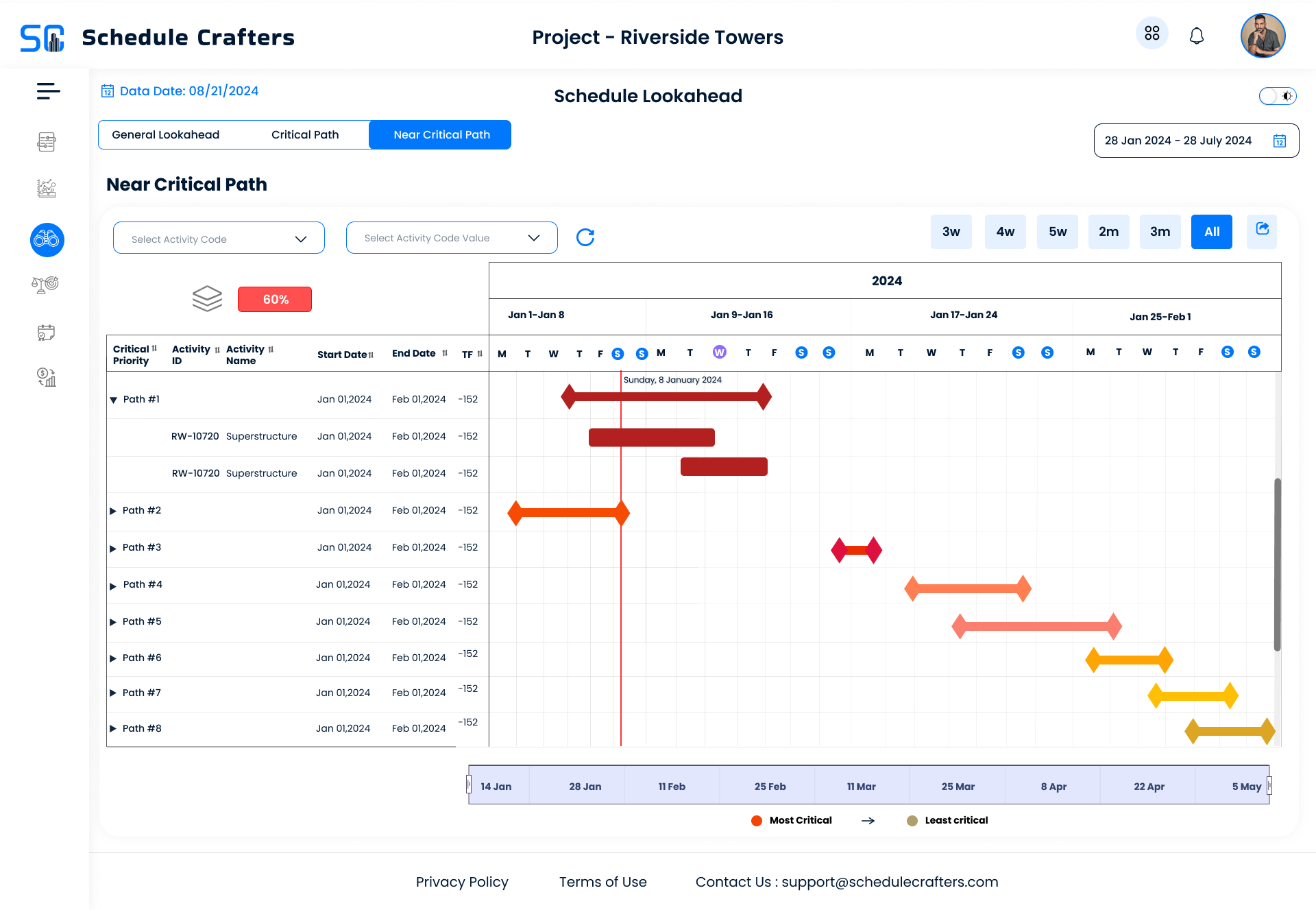
Task: Click the layers stack icon
Action: coord(207,299)
